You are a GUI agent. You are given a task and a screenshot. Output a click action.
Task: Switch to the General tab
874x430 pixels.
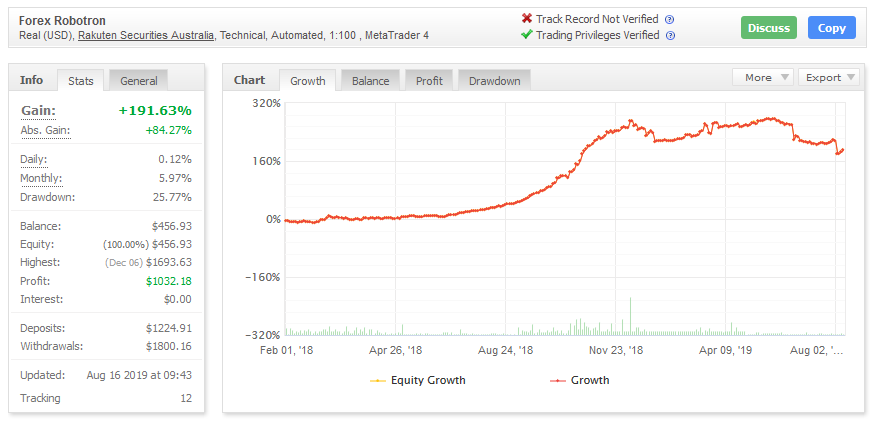pyautogui.click(x=139, y=81)
